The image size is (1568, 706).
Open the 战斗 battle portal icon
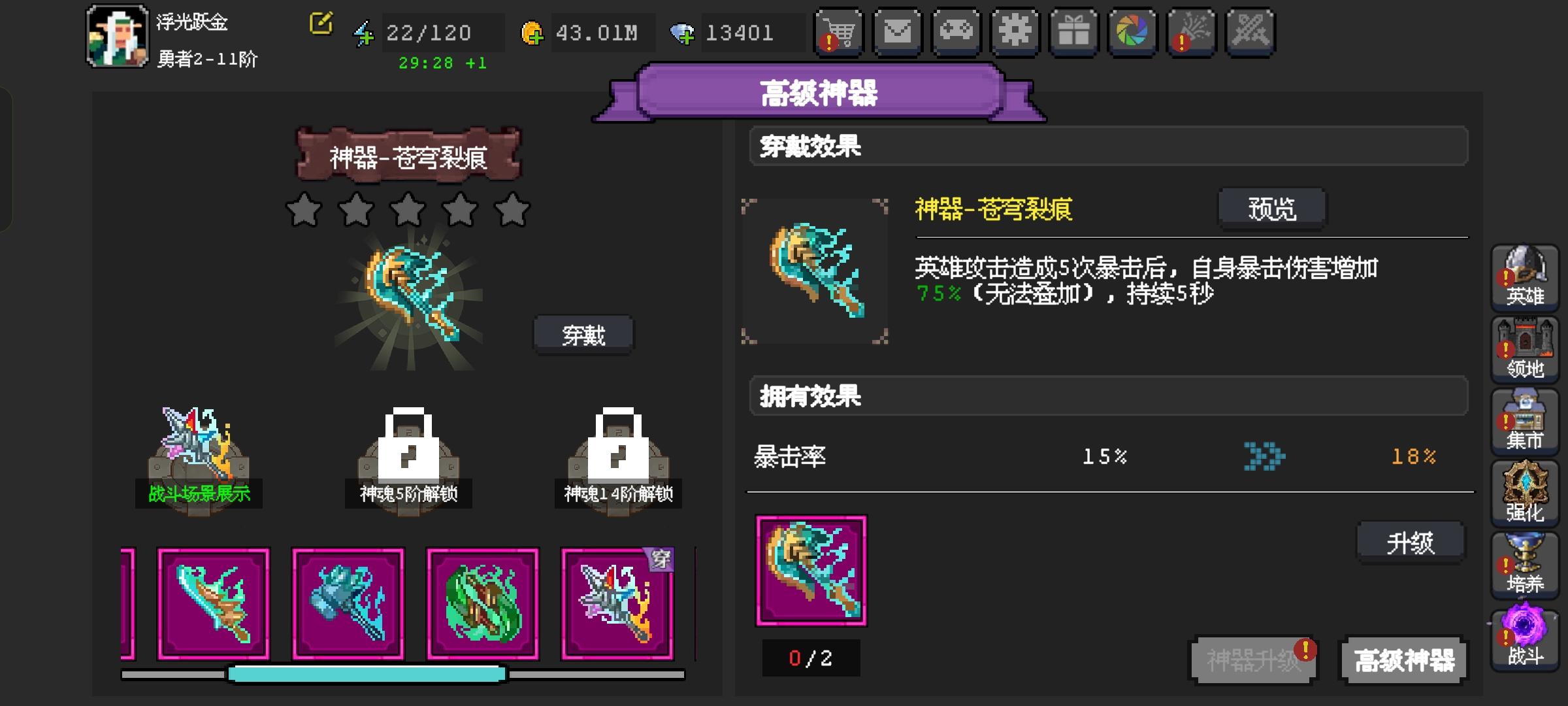coord(1525,637)
